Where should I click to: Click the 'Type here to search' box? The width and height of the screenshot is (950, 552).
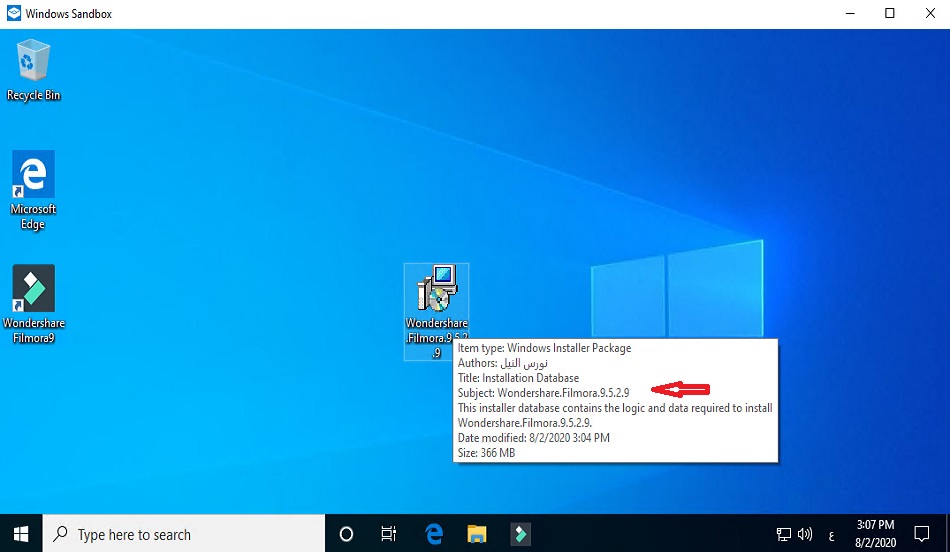point(185,534)
